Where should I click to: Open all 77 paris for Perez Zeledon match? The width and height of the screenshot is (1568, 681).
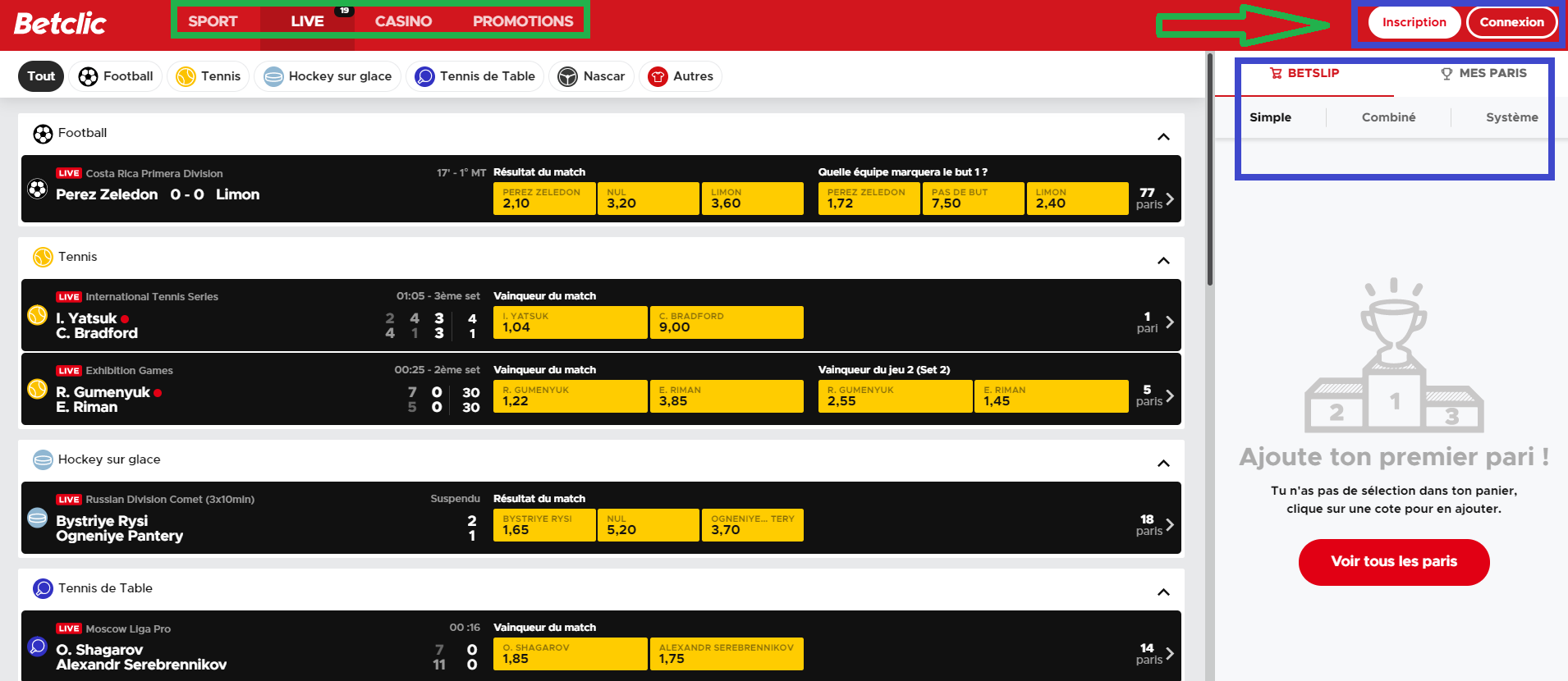pos(1154,198)
